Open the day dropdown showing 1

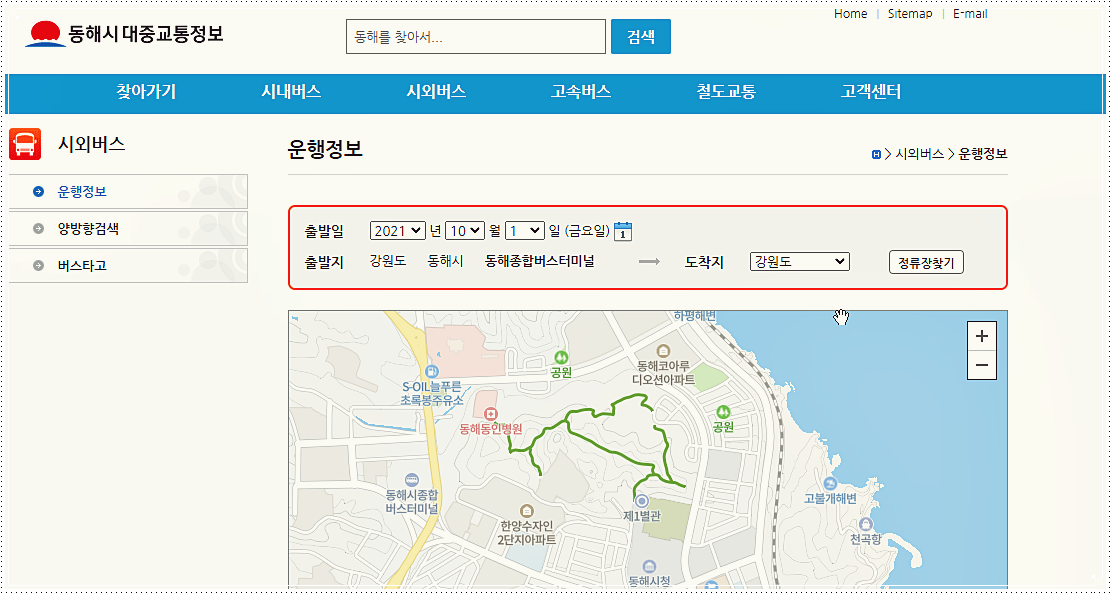pos(525,230)
